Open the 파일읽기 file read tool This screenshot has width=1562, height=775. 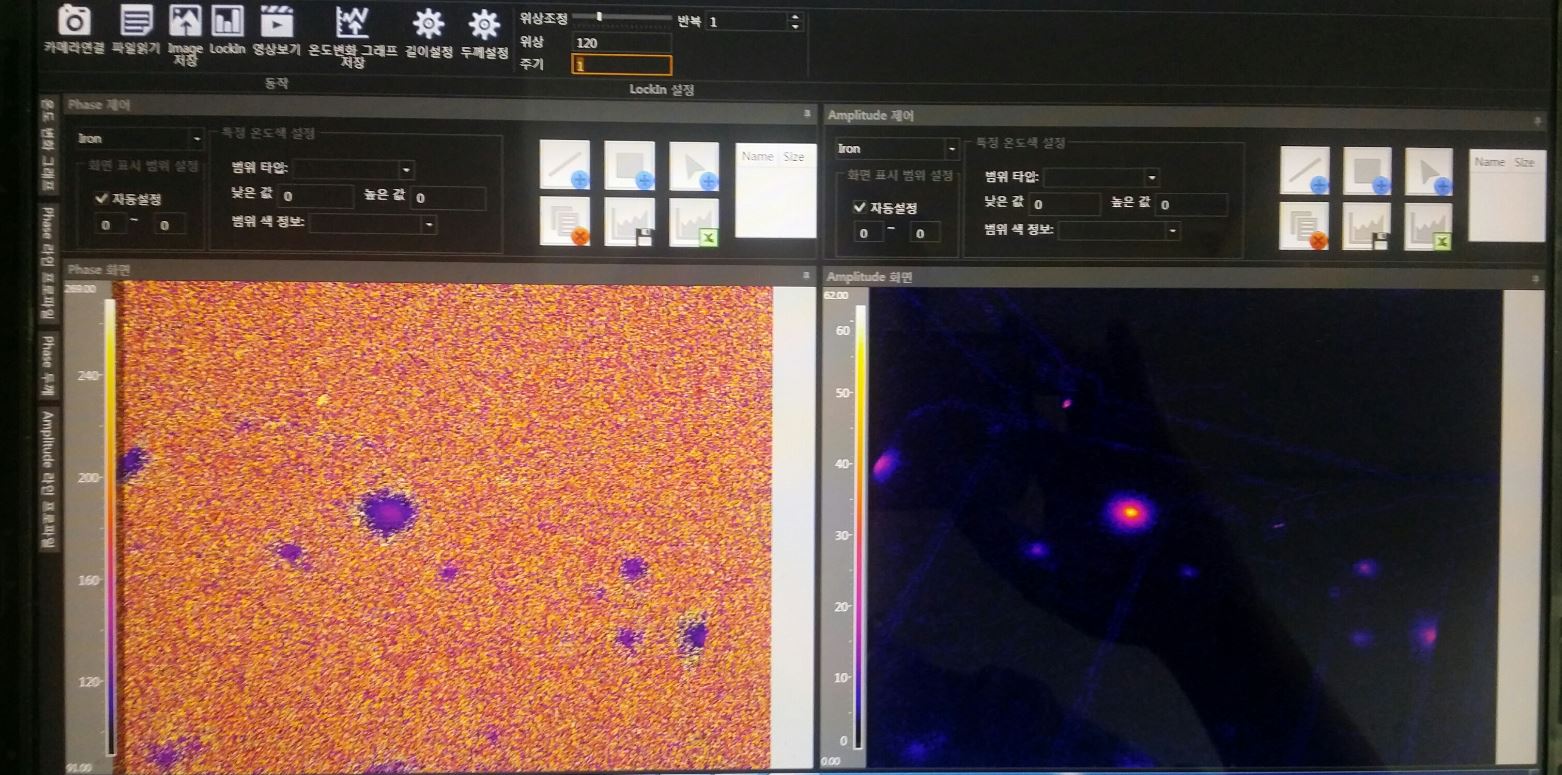click(x=136, y=20)
